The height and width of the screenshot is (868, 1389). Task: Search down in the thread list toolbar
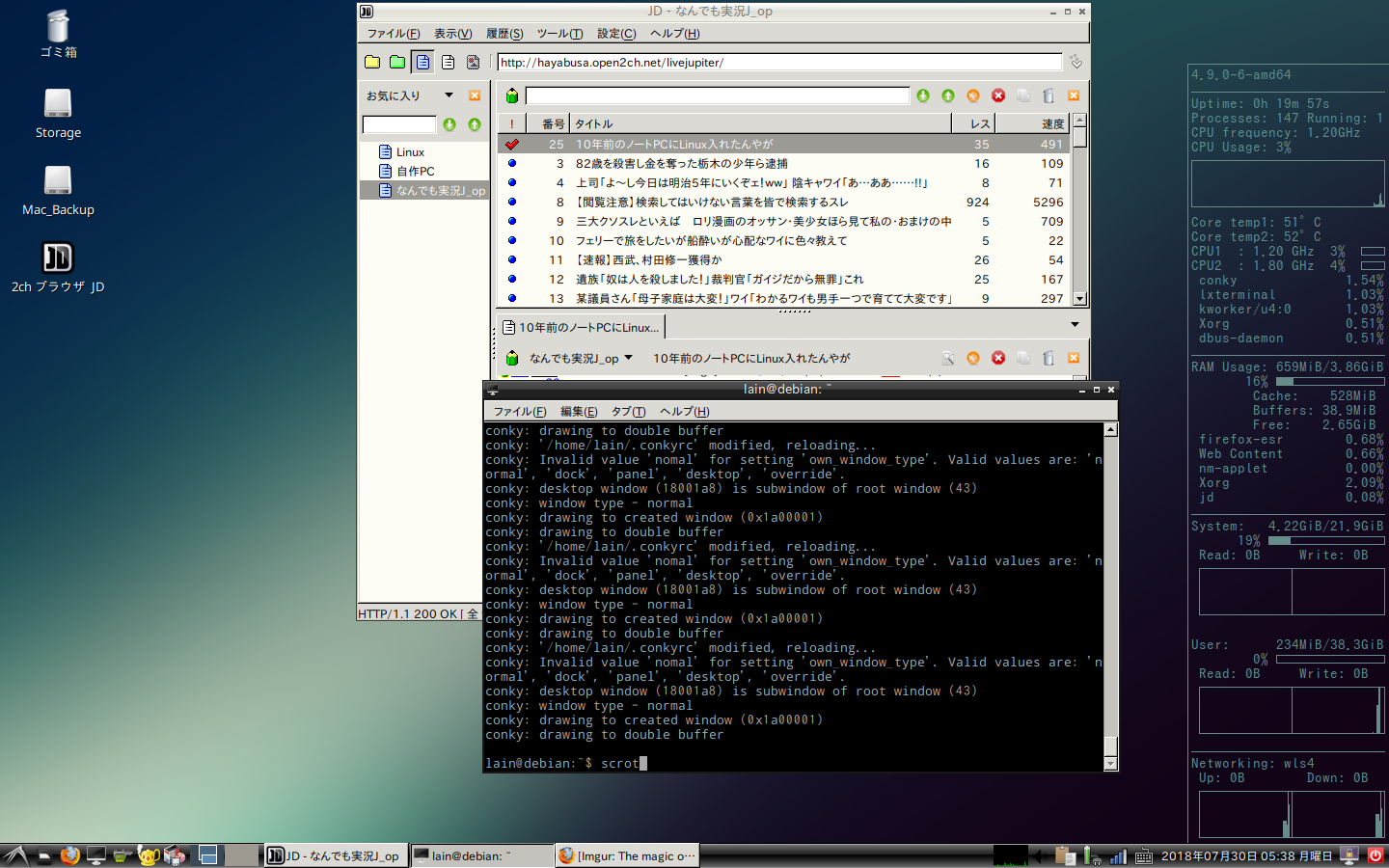[923, 95]
